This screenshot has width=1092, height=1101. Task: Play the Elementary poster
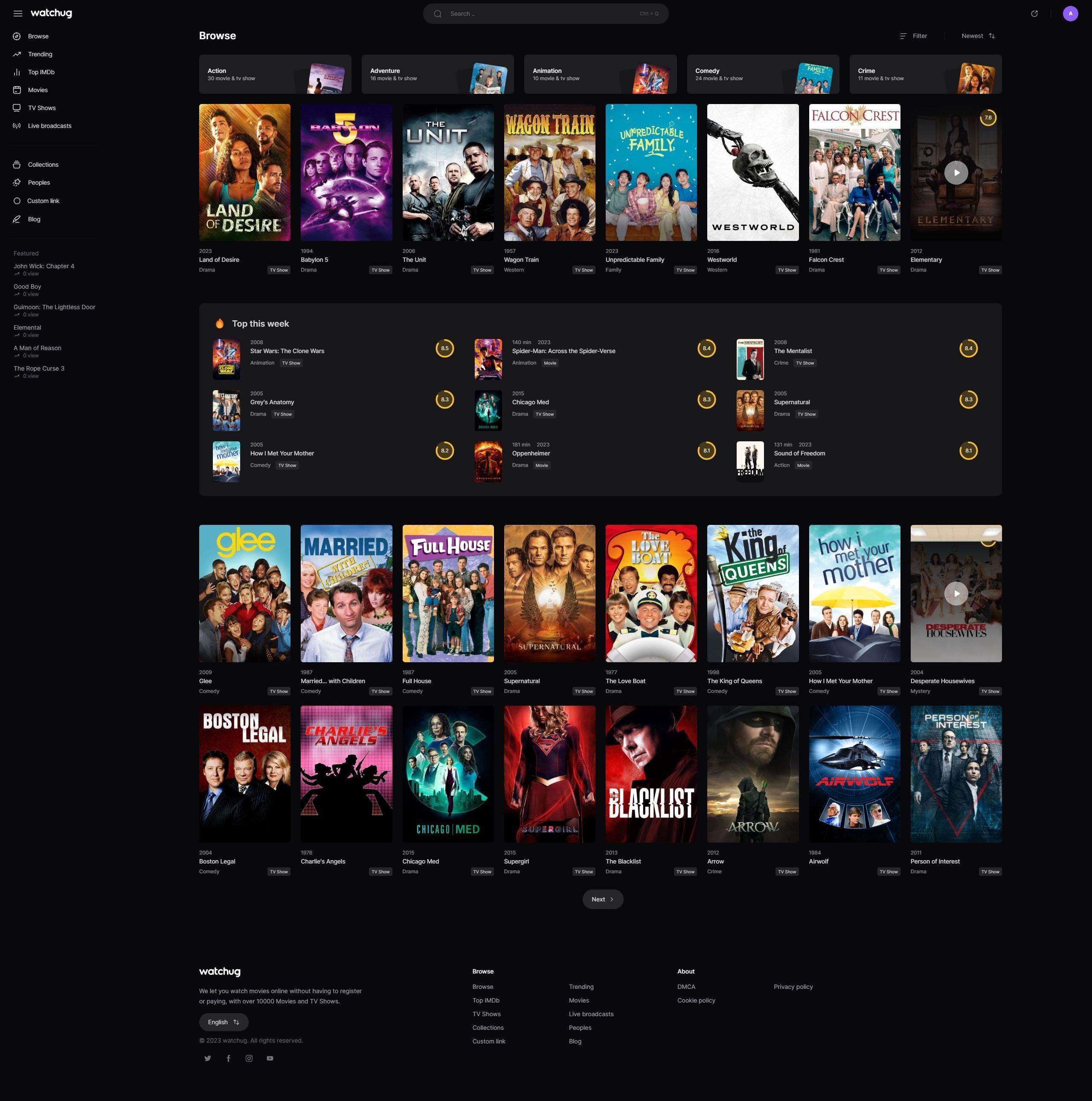[956, 173]
